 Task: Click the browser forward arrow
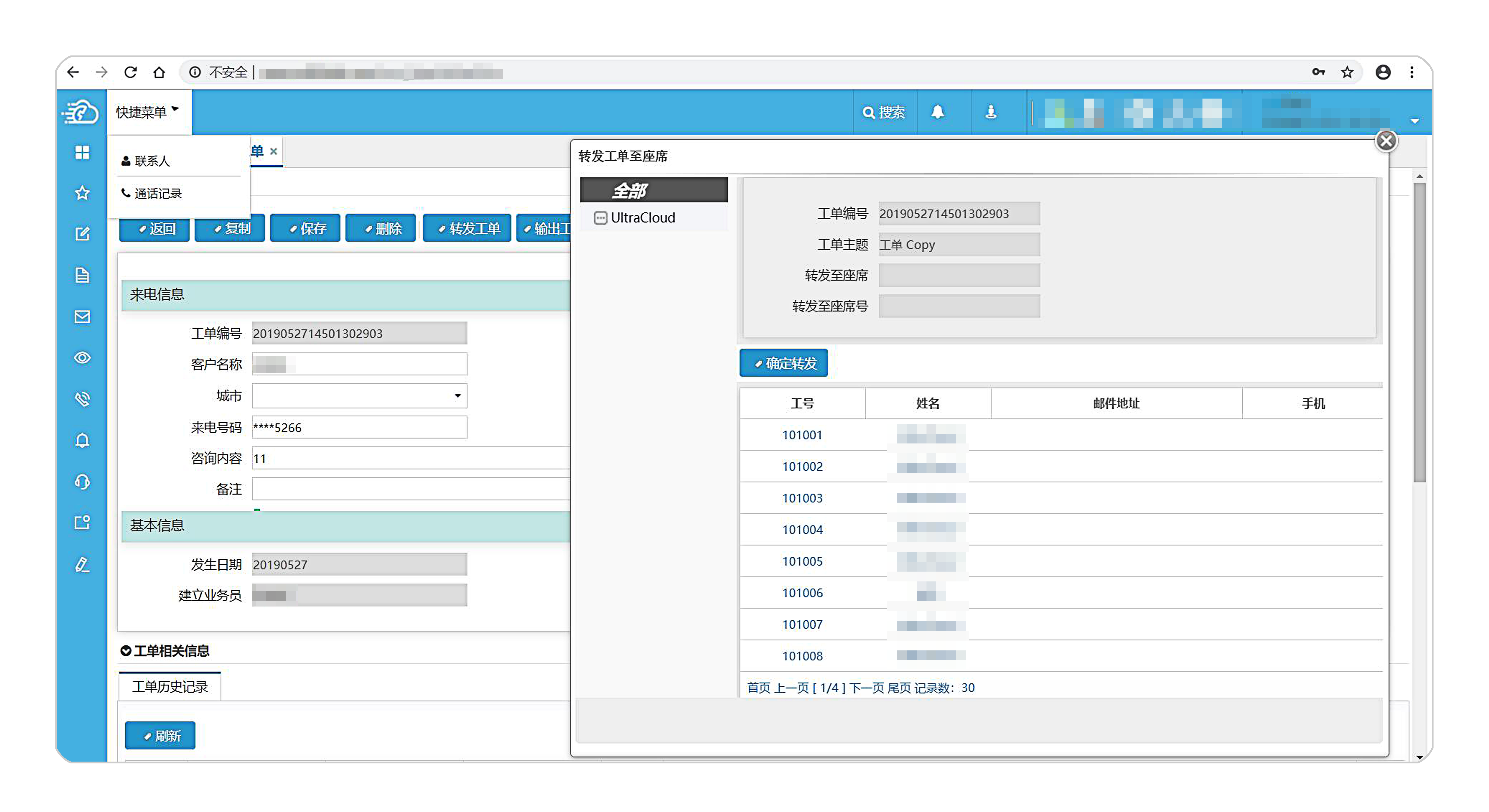pos(102,72)
